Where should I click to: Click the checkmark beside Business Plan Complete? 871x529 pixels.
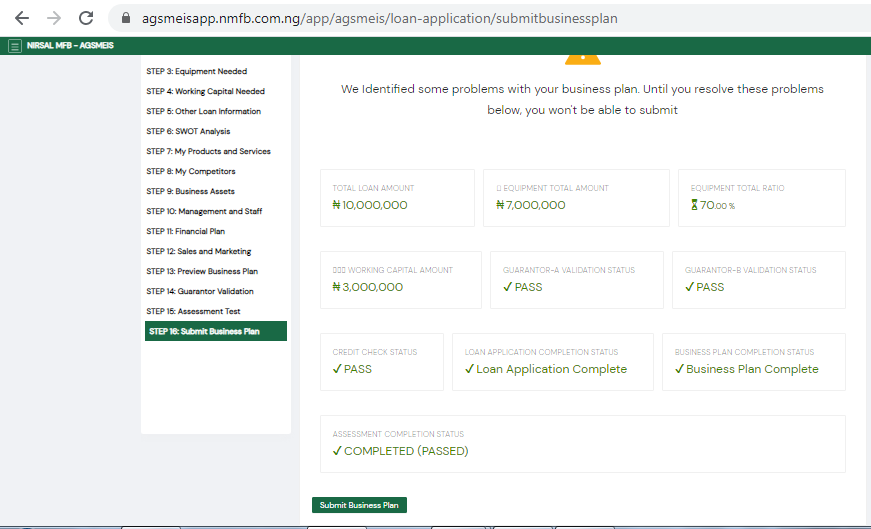tap(679, 369)
